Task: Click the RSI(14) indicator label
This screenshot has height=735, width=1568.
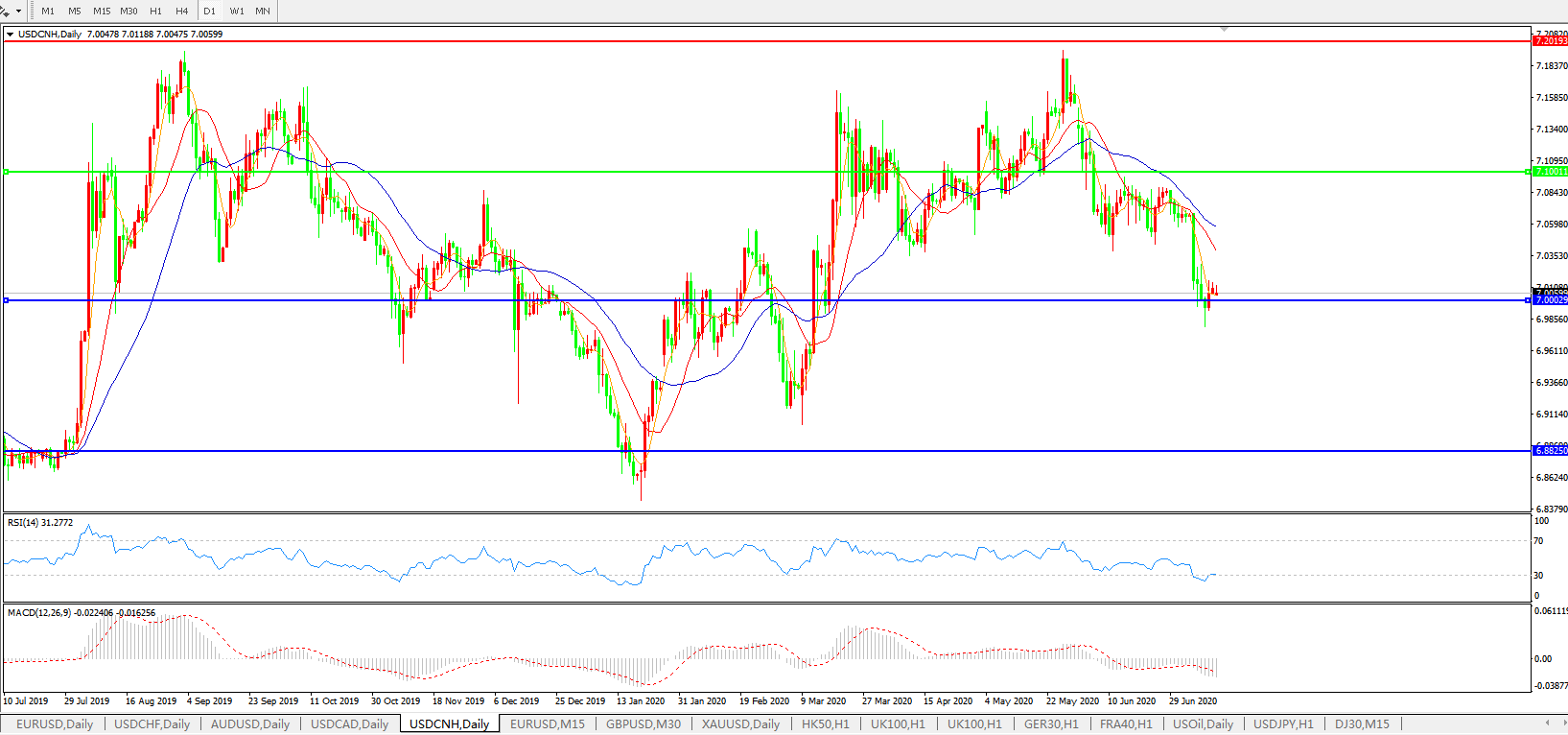Action: [x=40, y=523]
